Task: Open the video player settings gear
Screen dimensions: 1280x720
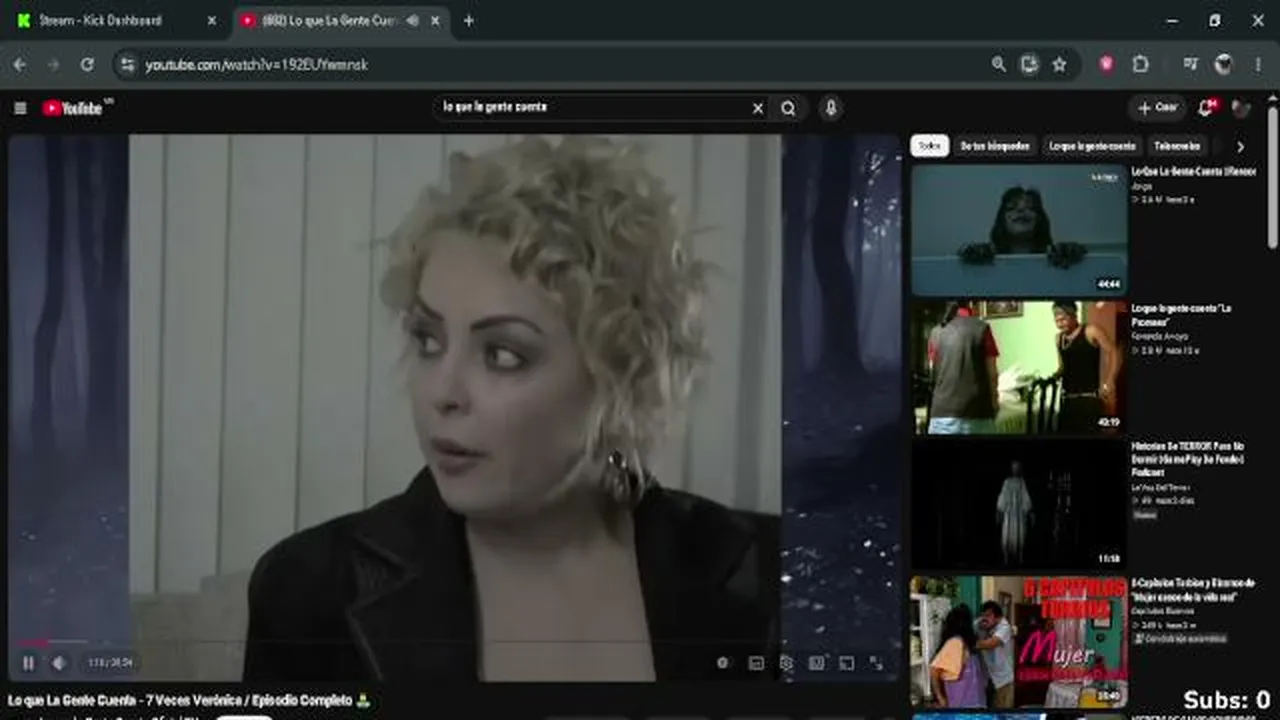Action: pos(786,662)
